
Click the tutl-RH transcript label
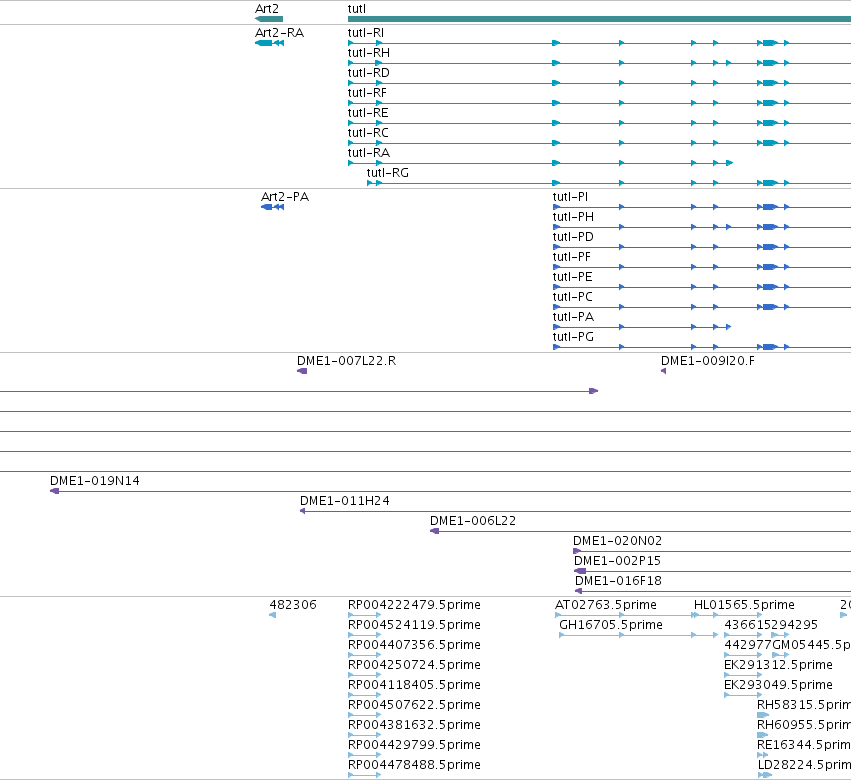[369, 53]
